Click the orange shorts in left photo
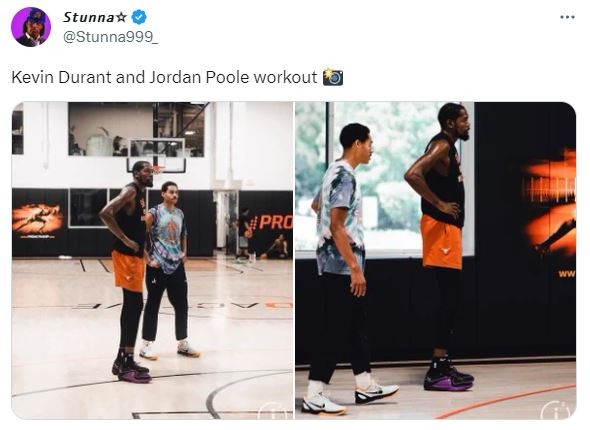The height and width of the screenshot is (430, 590). point(128,271)
